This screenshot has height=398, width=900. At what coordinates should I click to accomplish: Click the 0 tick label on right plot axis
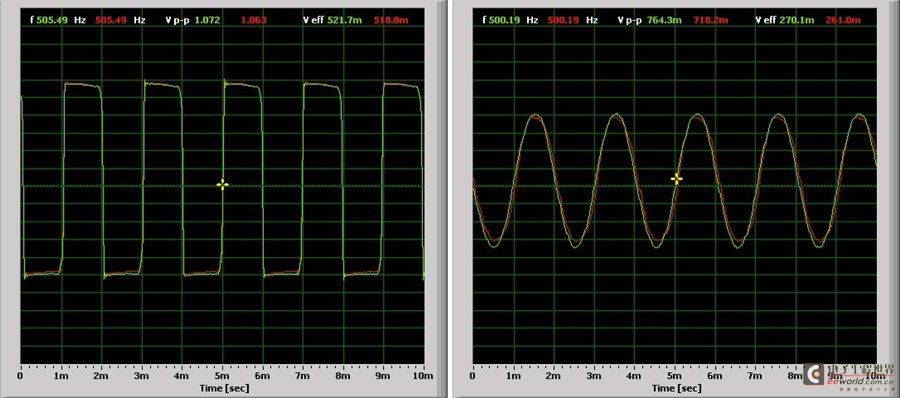point(472,376)
